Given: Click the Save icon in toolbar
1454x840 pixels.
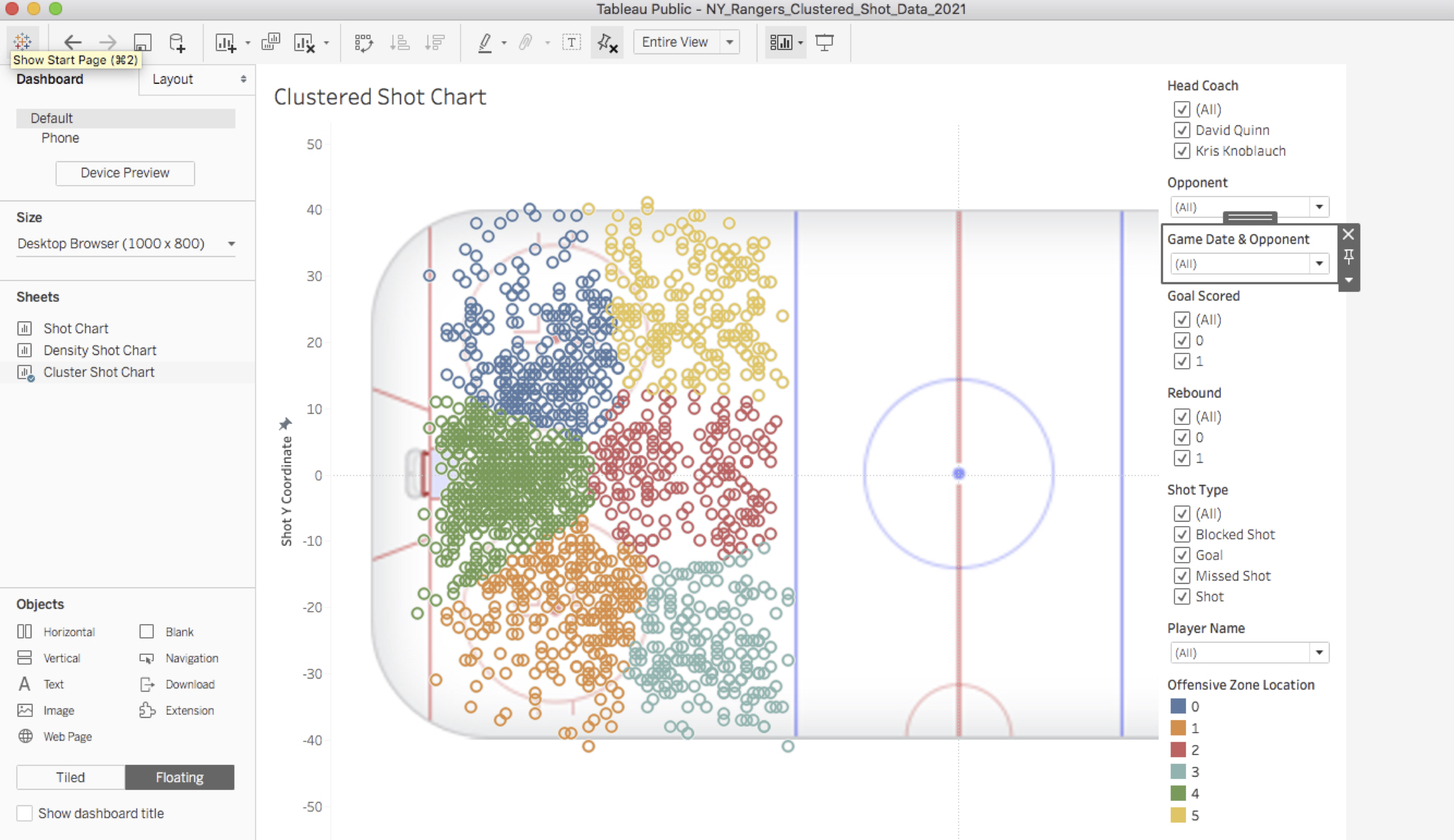Looking at the screenshot, I should point(143,42).
